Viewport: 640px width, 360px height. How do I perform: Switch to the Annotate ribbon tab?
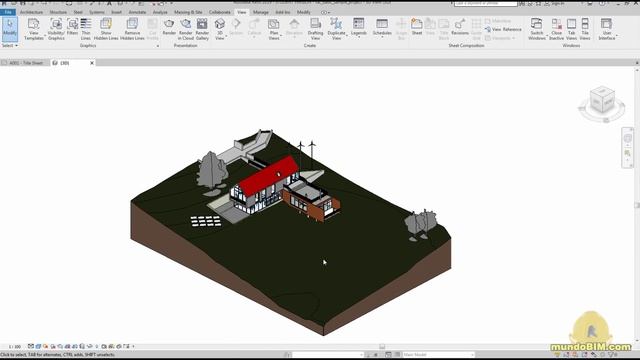tap(137, 12)
